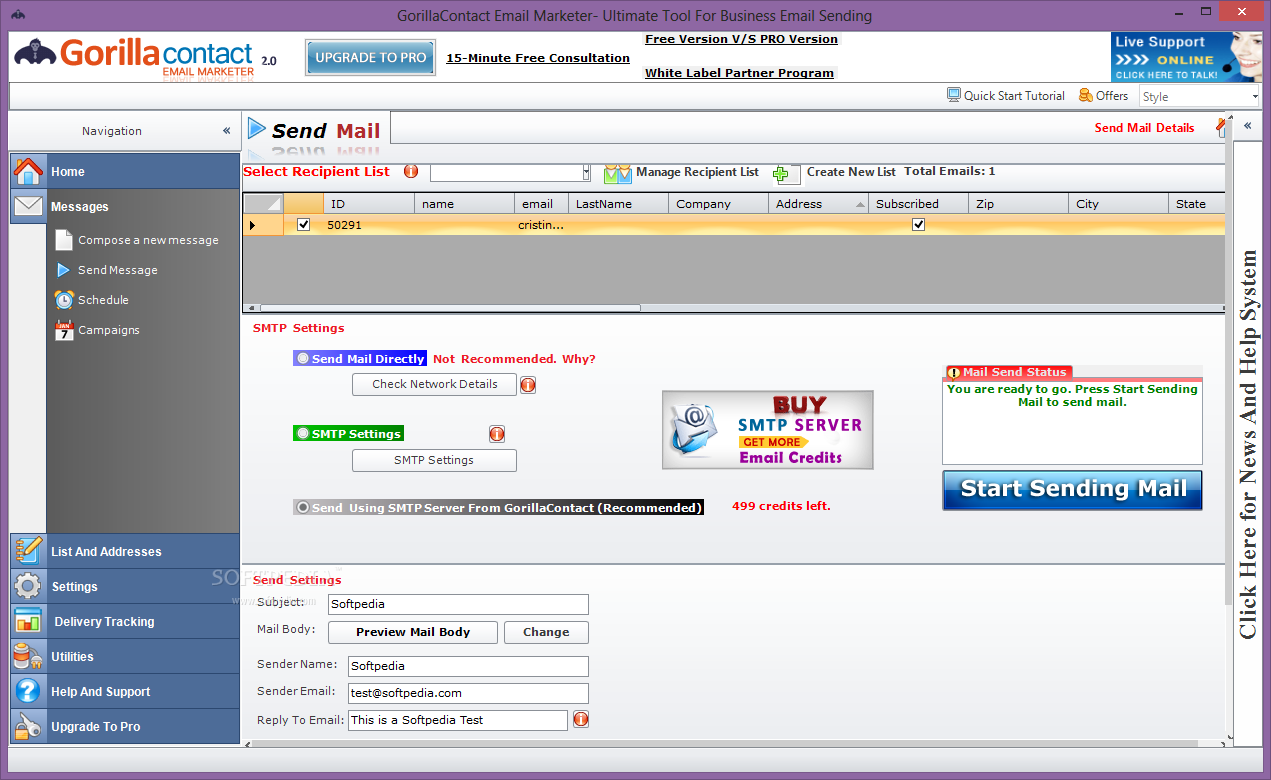Open Delivery Tracking section
The height and width of the screenshot is (780, 1271).
click(125, 621)
